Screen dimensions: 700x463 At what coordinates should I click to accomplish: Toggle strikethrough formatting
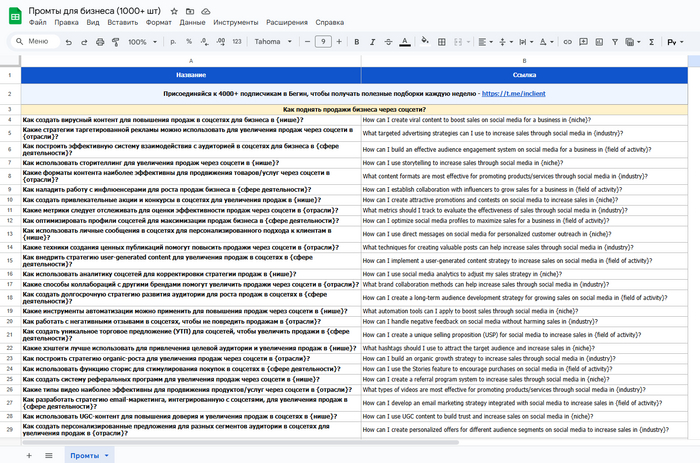point(389,42)
